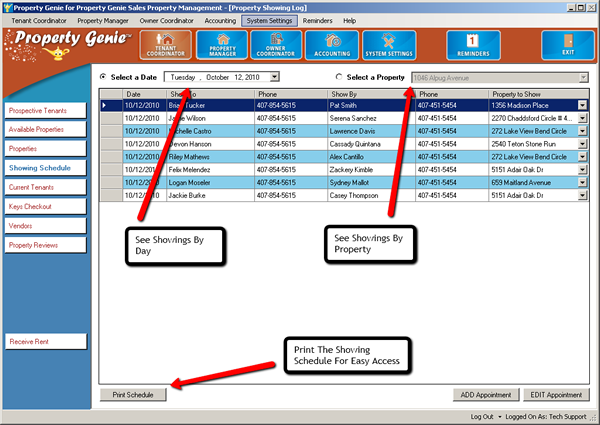Expand property dropdown in Riley Mathews row

click(x=582, y=157)
